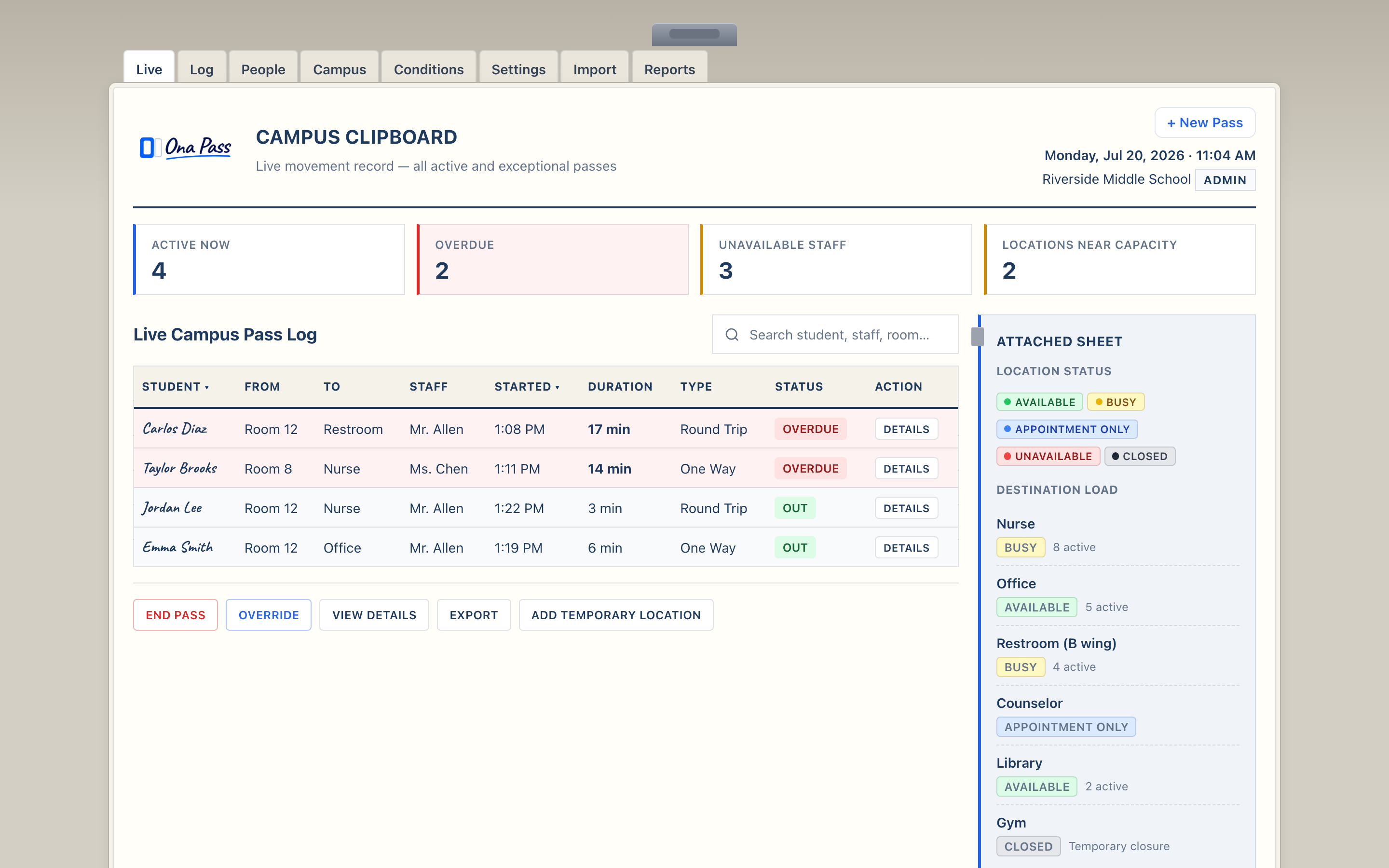Click the VIEW DETAILS button

coord(374,615)
